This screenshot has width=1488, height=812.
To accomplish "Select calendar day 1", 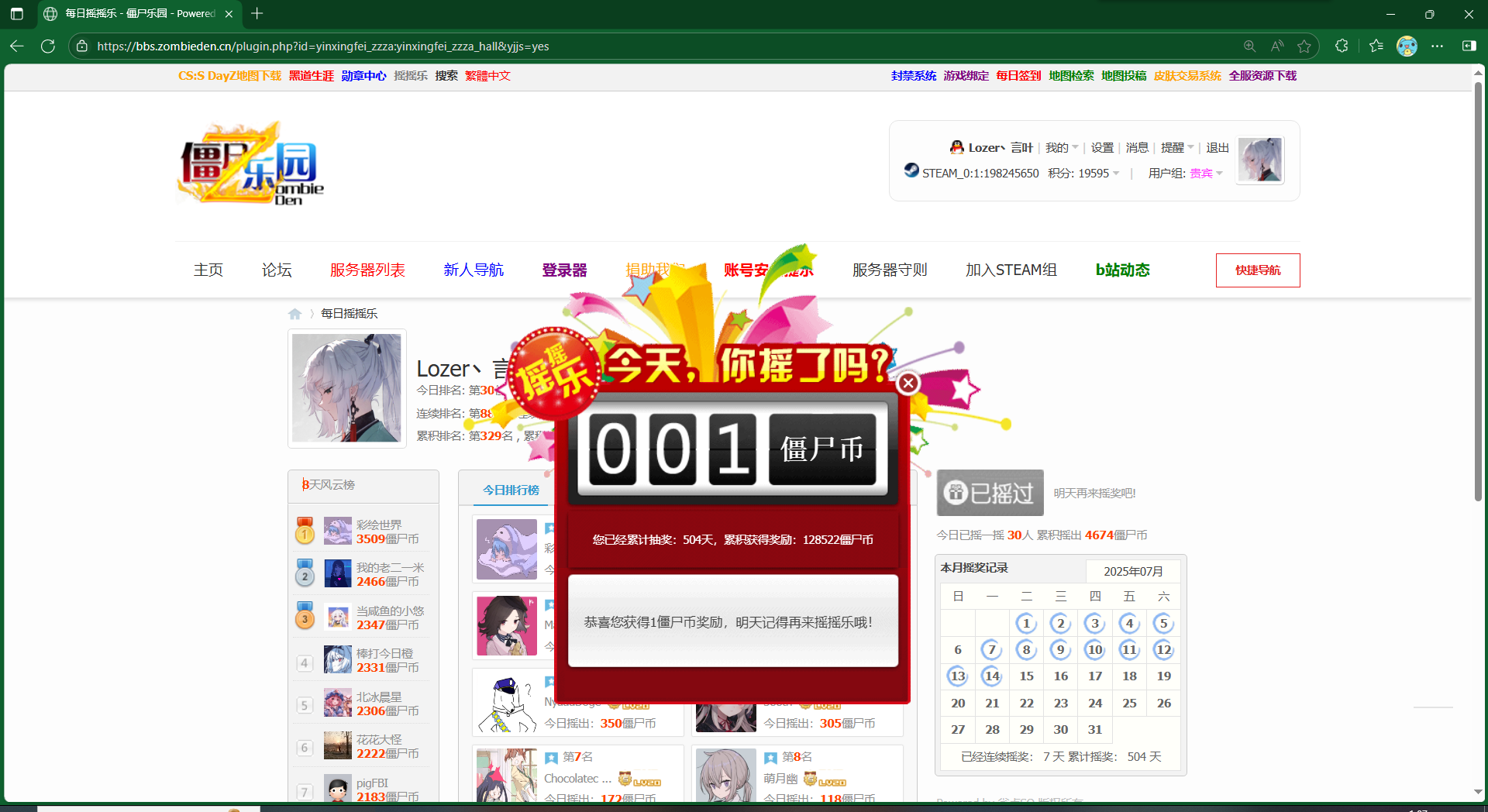I will [x=1026, y=623].
